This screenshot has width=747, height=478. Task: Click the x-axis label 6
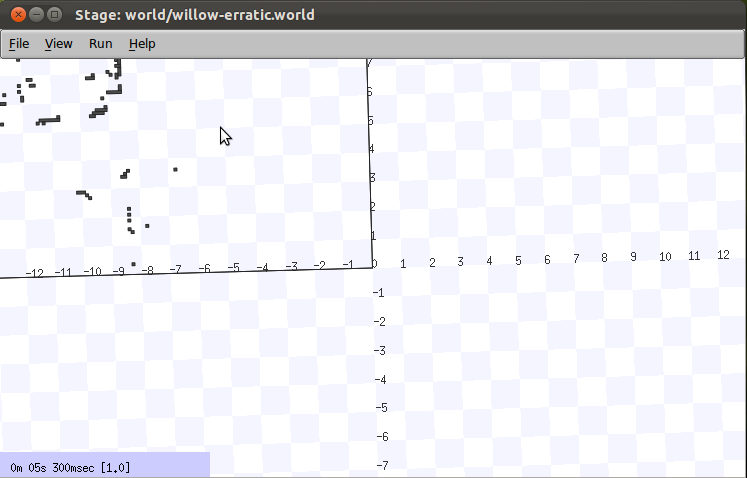click(x=547, y=260)
